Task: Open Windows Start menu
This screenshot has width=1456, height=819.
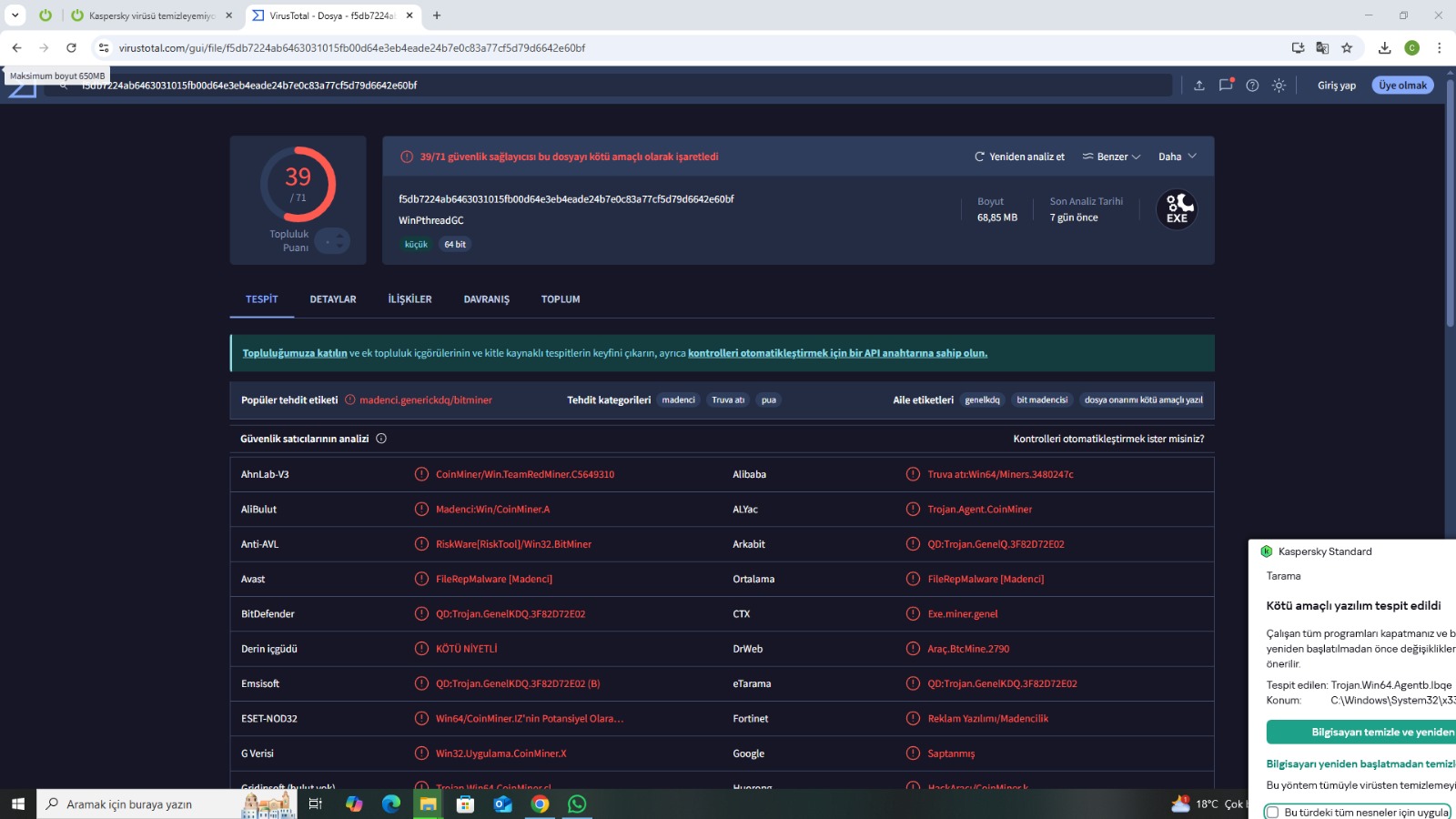Action: click(17, 804)
